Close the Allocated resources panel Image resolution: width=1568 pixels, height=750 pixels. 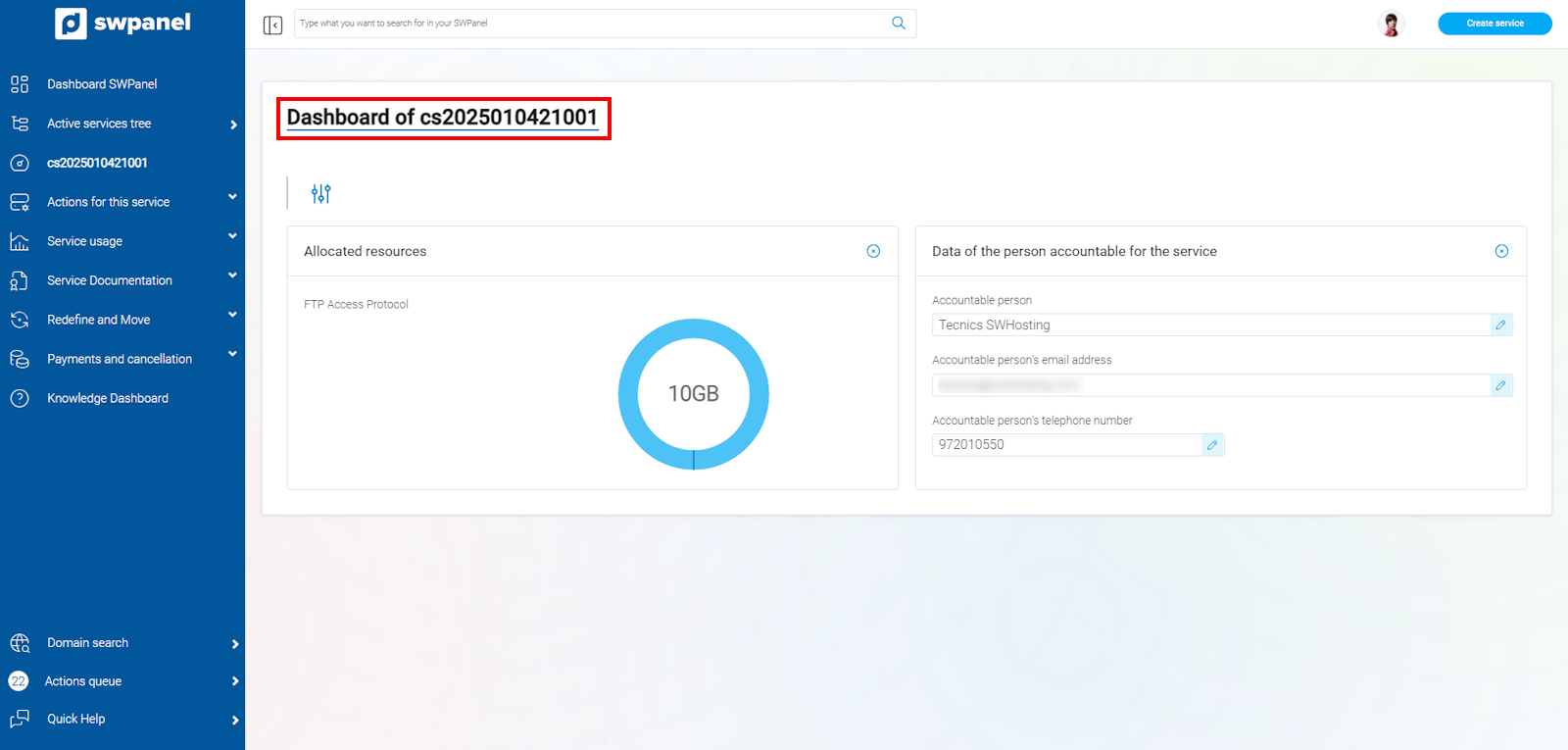873,252
